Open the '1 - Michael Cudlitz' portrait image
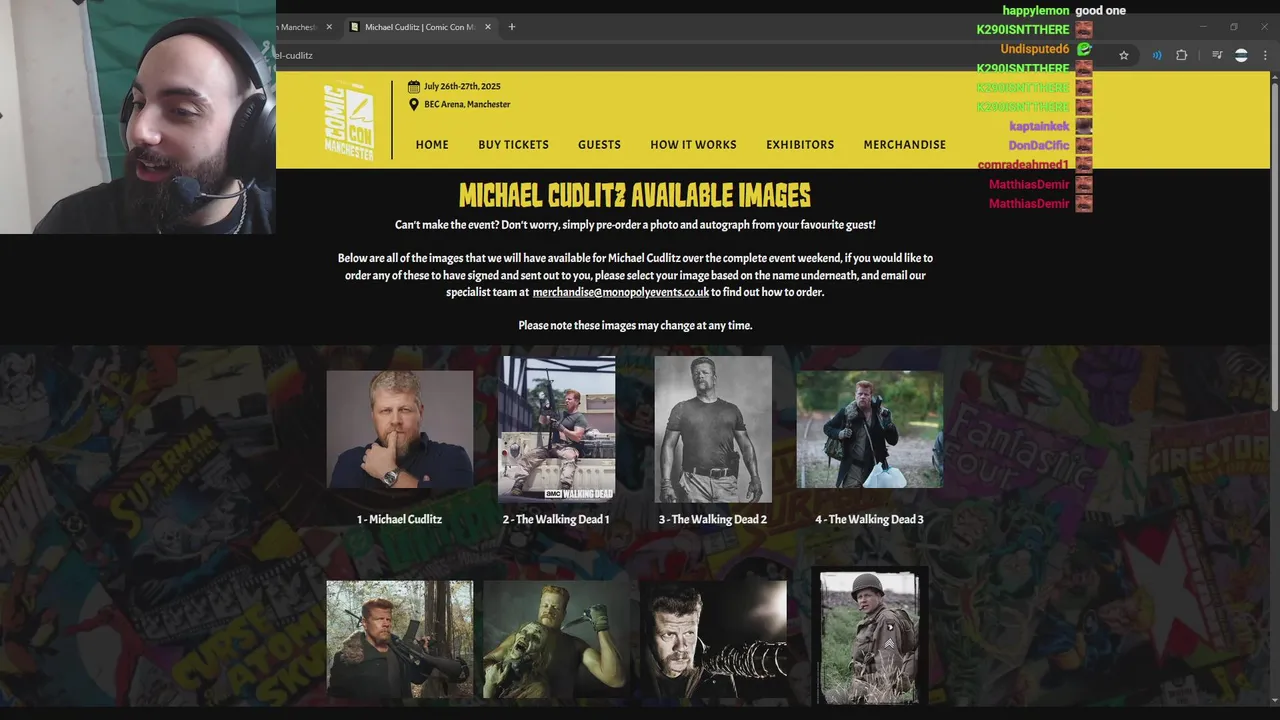The height and width of the screenshot is (720, 1280). click(400, 429)
